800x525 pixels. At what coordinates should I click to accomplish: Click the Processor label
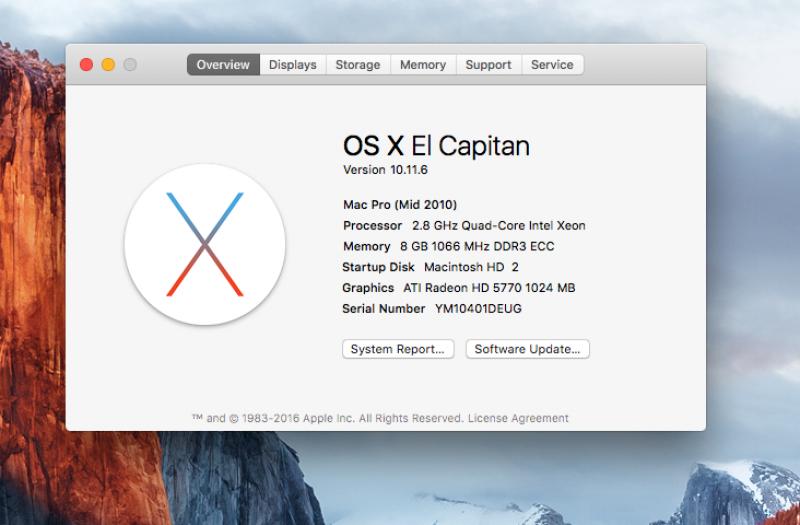[x=372, y=226]
